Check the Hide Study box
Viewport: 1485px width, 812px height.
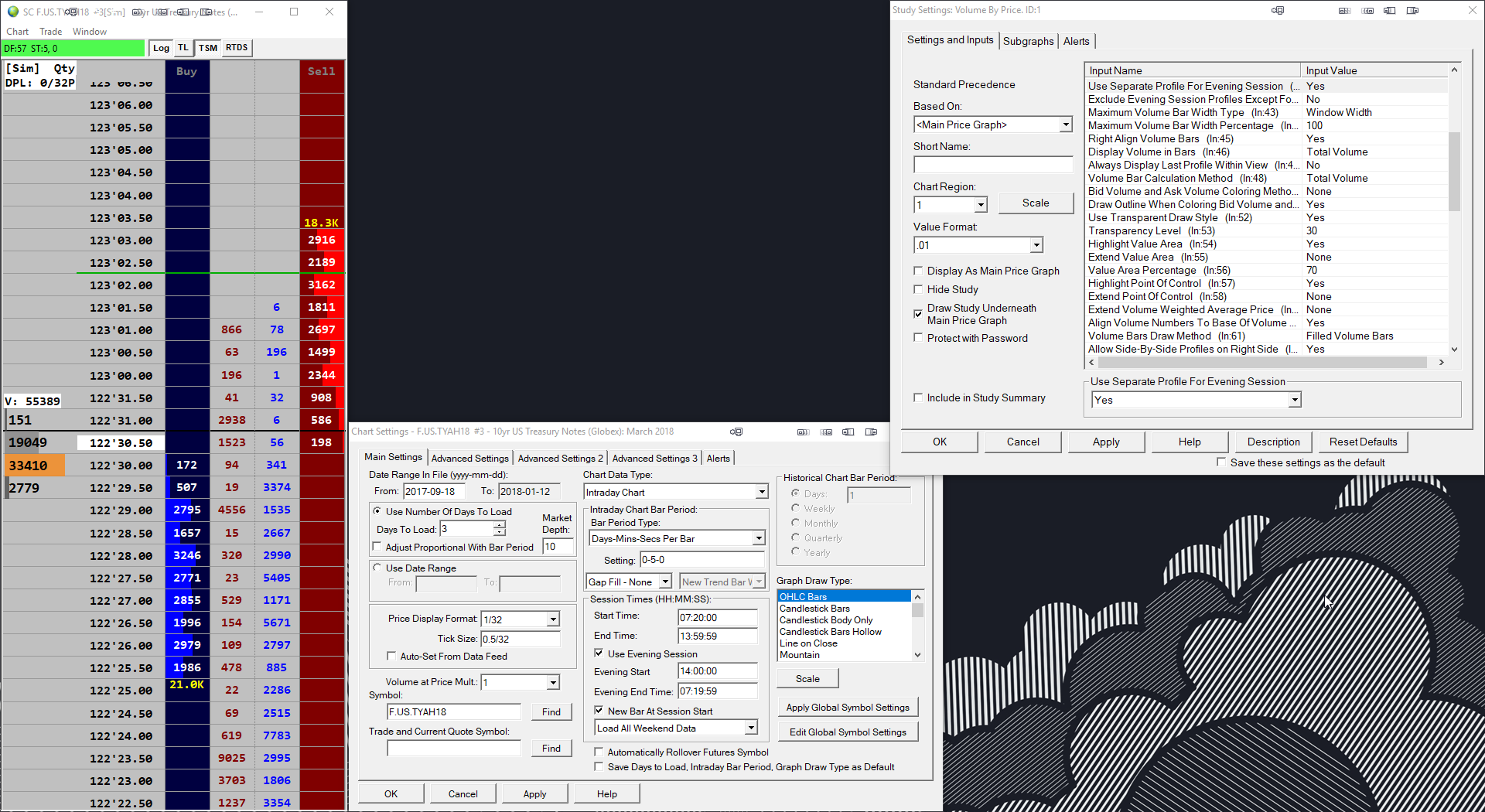click(x=918, y=289)
